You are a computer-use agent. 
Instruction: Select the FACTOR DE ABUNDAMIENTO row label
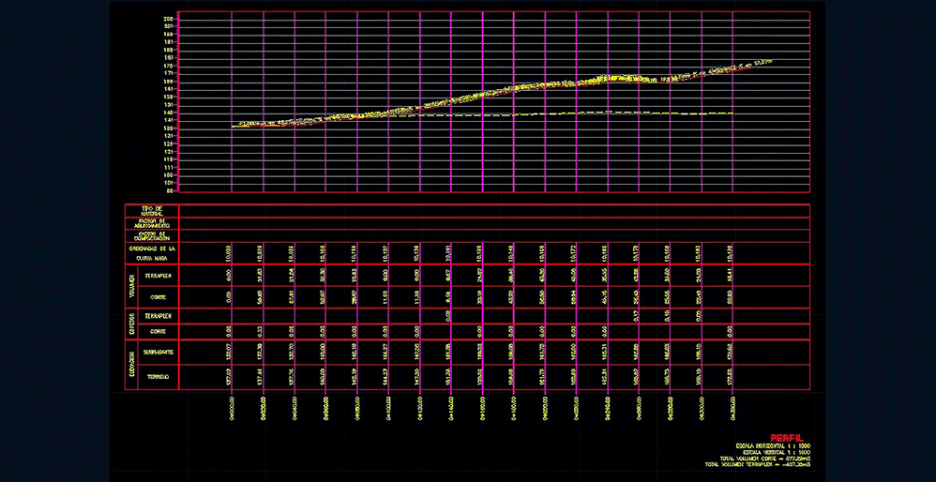tap(152, 223)
